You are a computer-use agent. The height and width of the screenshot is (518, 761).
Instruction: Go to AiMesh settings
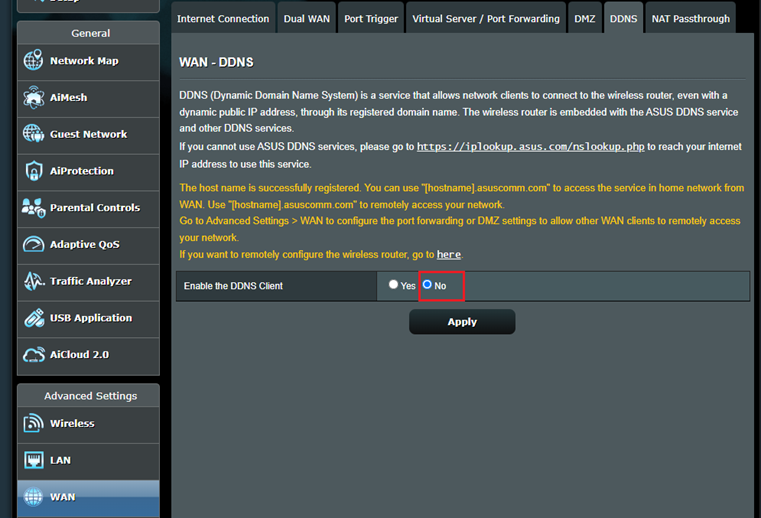[88, 99]
